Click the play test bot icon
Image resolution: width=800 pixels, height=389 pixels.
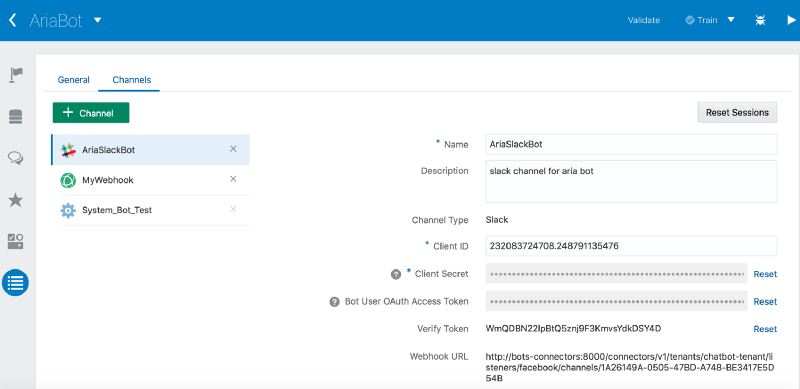point(791,20)
